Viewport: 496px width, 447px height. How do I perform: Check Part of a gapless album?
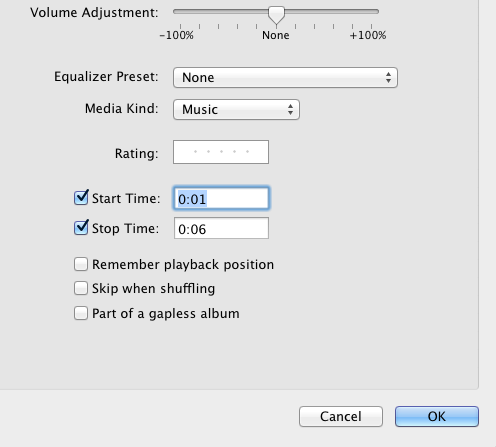click(x=81, y=313)
